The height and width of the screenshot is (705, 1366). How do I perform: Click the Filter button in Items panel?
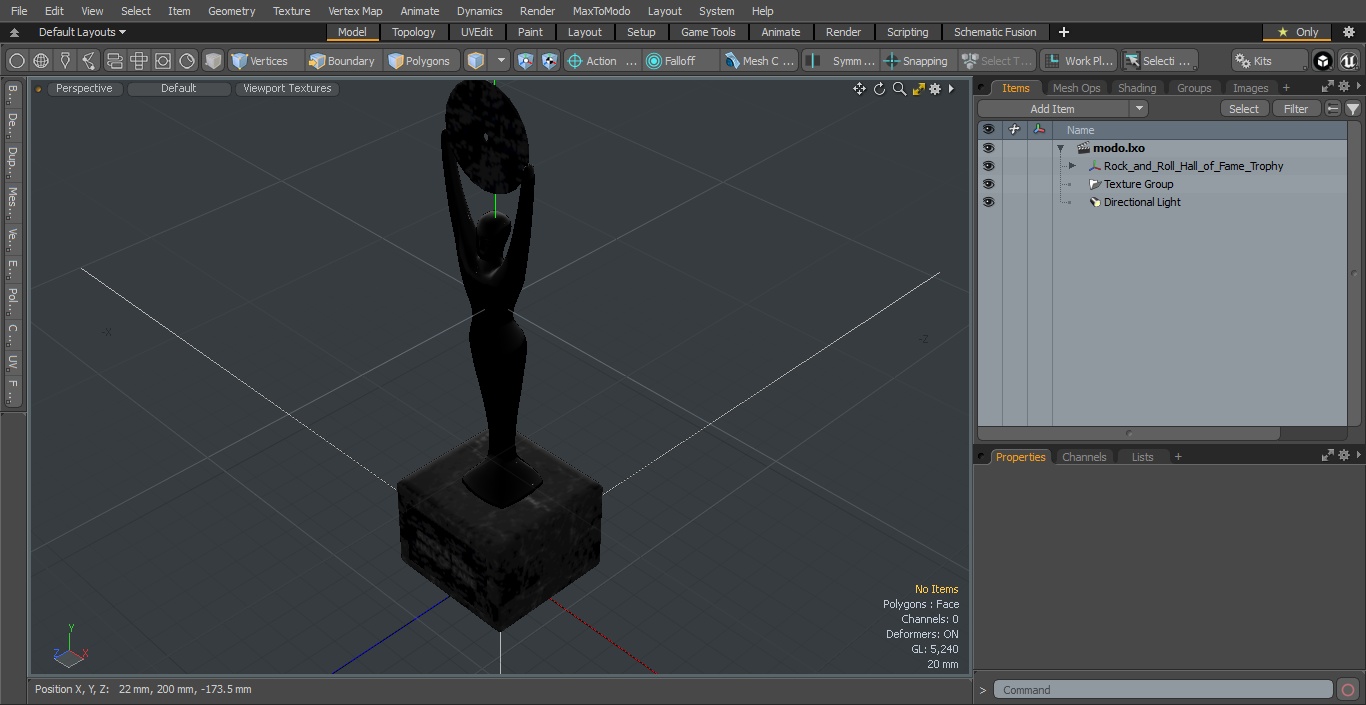tap(1296, 109)
